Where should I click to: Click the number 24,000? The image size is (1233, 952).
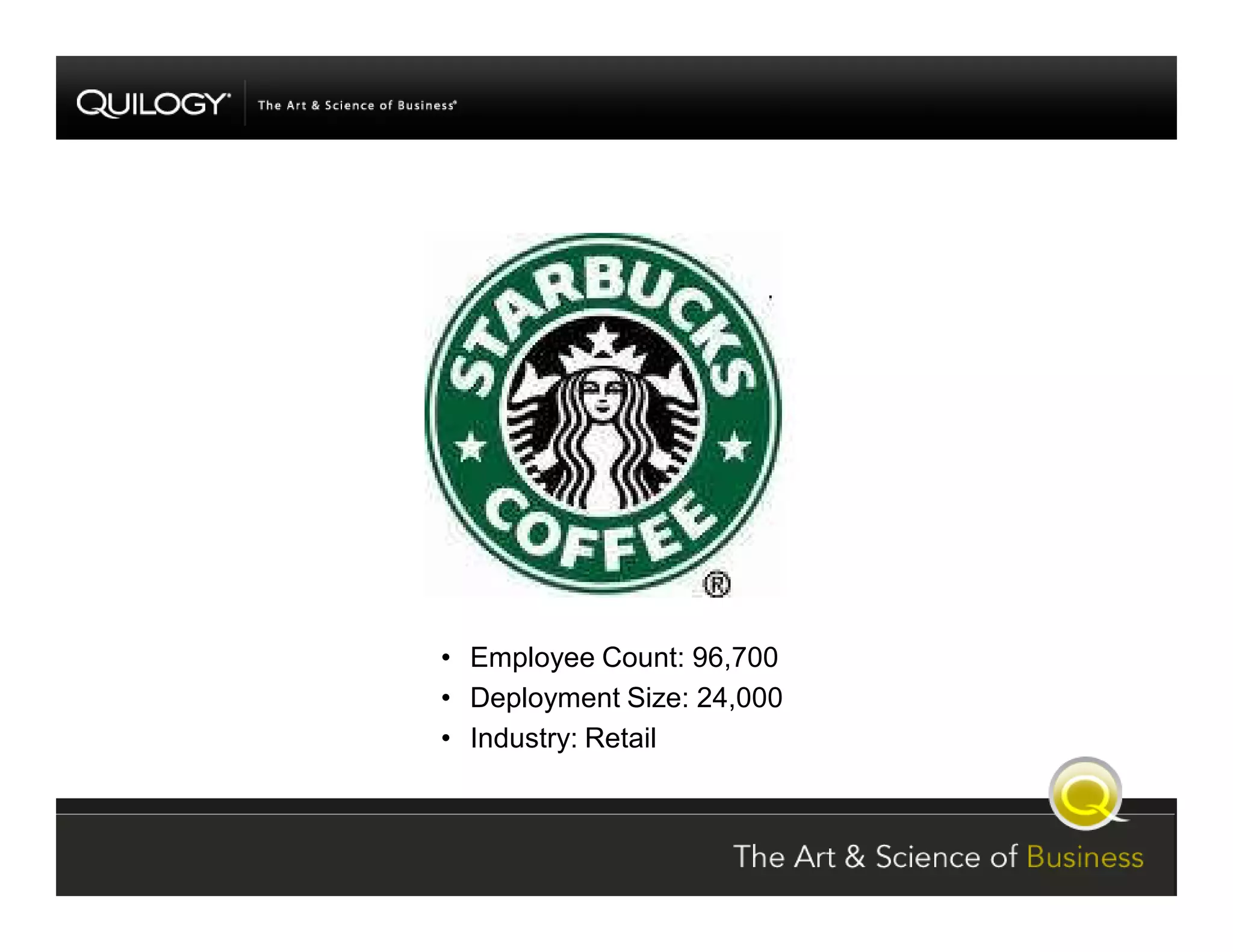[739, 698]
